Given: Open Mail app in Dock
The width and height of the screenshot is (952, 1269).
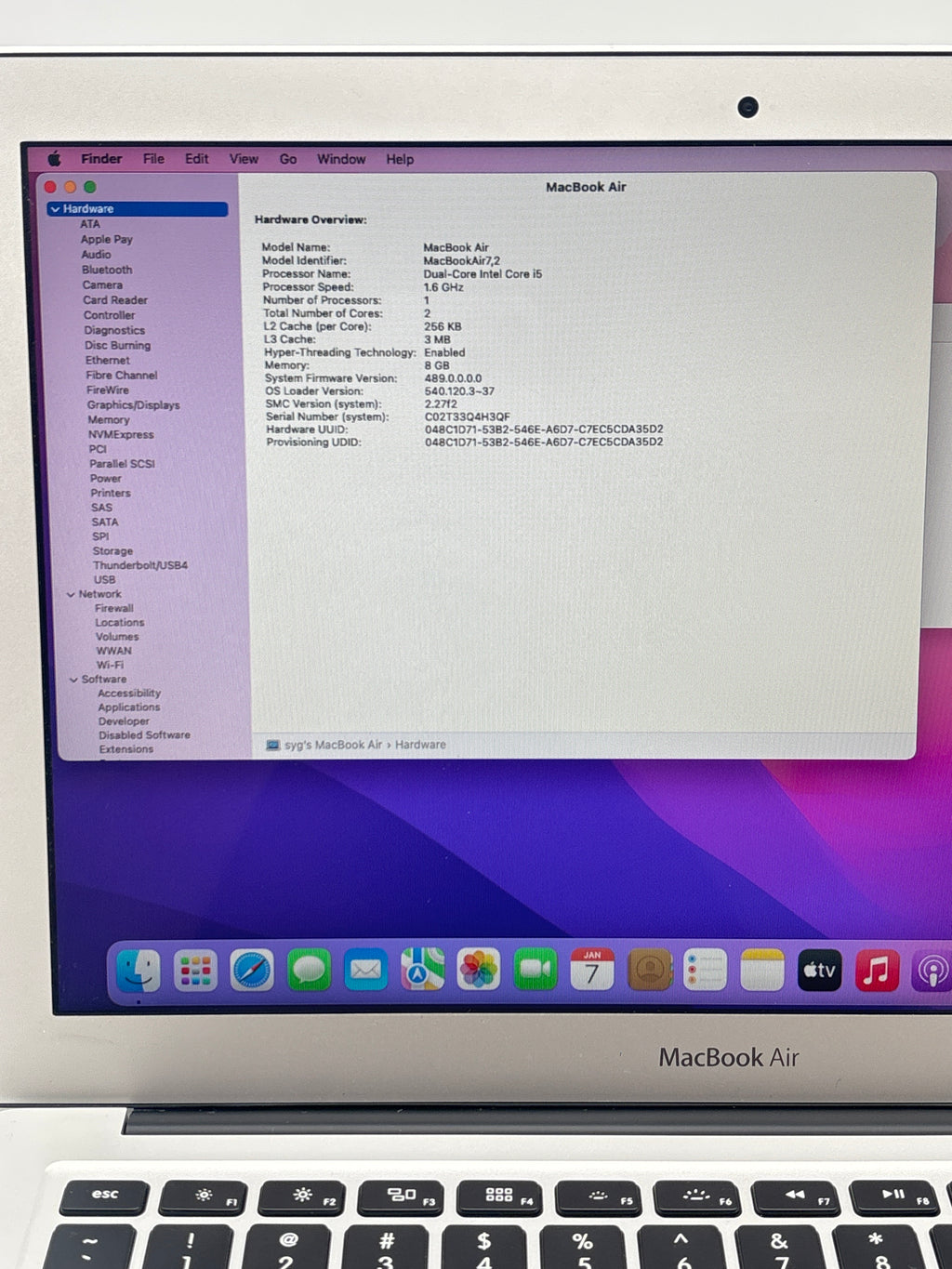Looking at the screenshot, I should (365, 971).
